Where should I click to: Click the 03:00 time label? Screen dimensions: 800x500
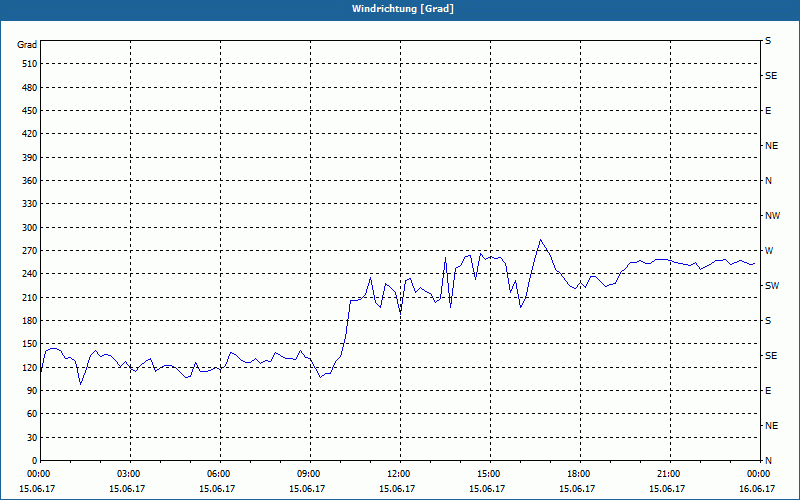130,474
